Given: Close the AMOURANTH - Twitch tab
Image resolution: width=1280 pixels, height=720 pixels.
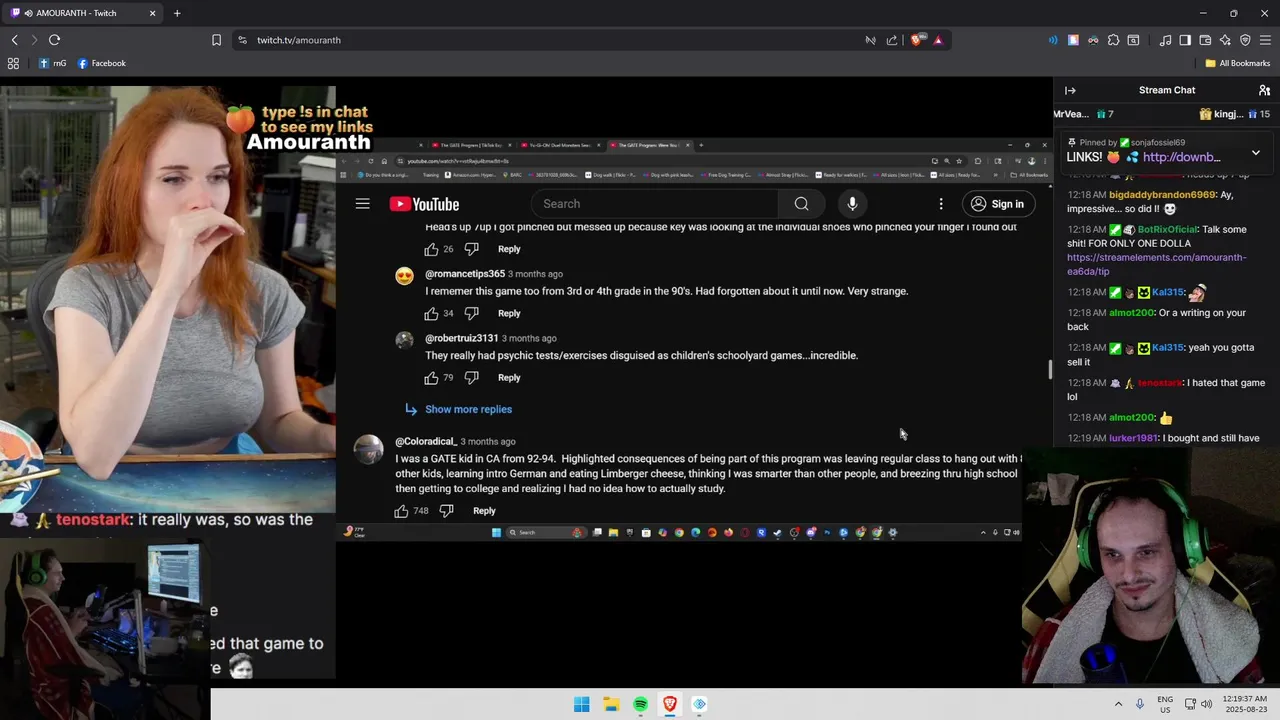Looking at the screenshot, I should tap(153, 13).
